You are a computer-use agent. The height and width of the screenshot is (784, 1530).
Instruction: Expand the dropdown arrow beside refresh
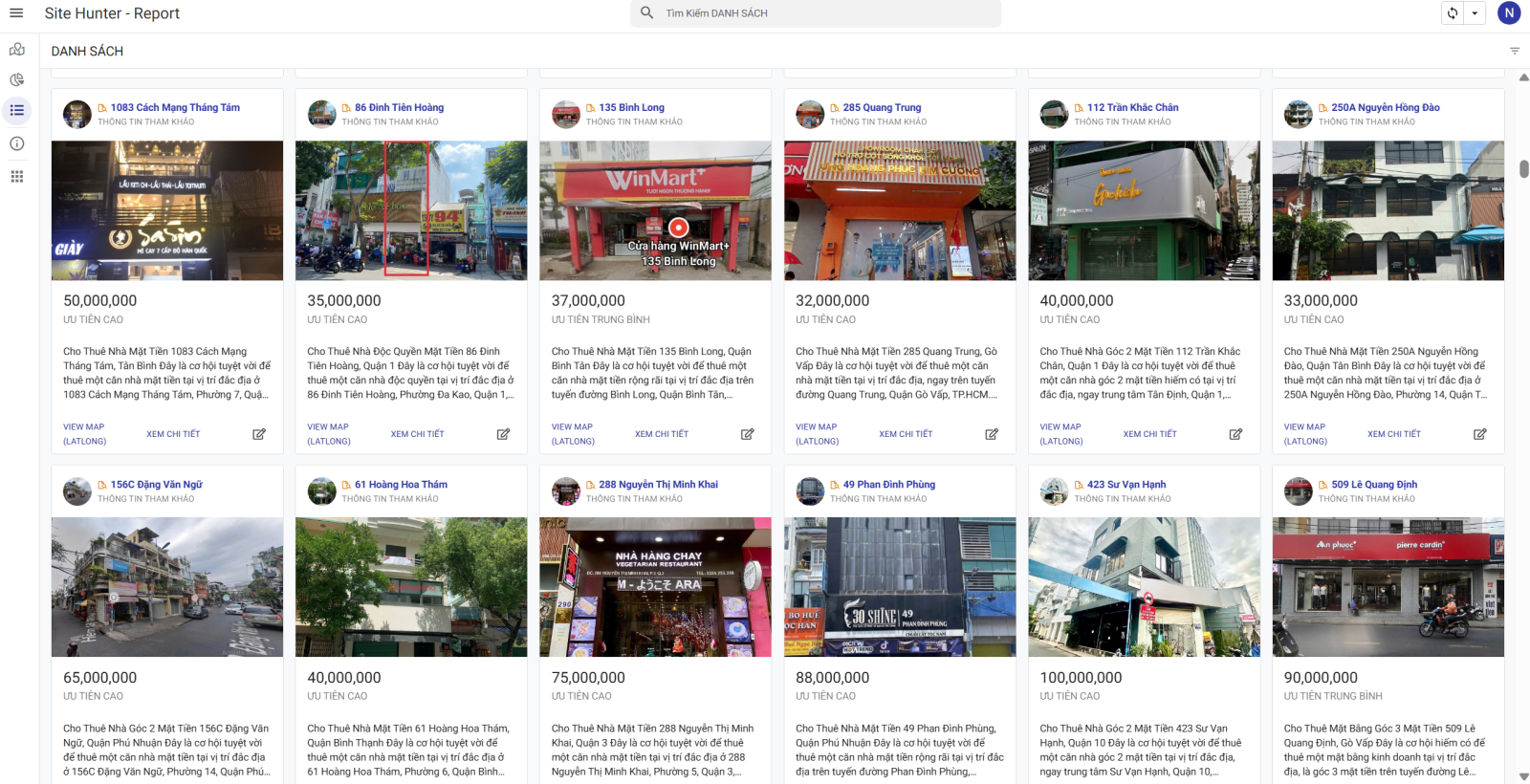[x=1475, y=13]
